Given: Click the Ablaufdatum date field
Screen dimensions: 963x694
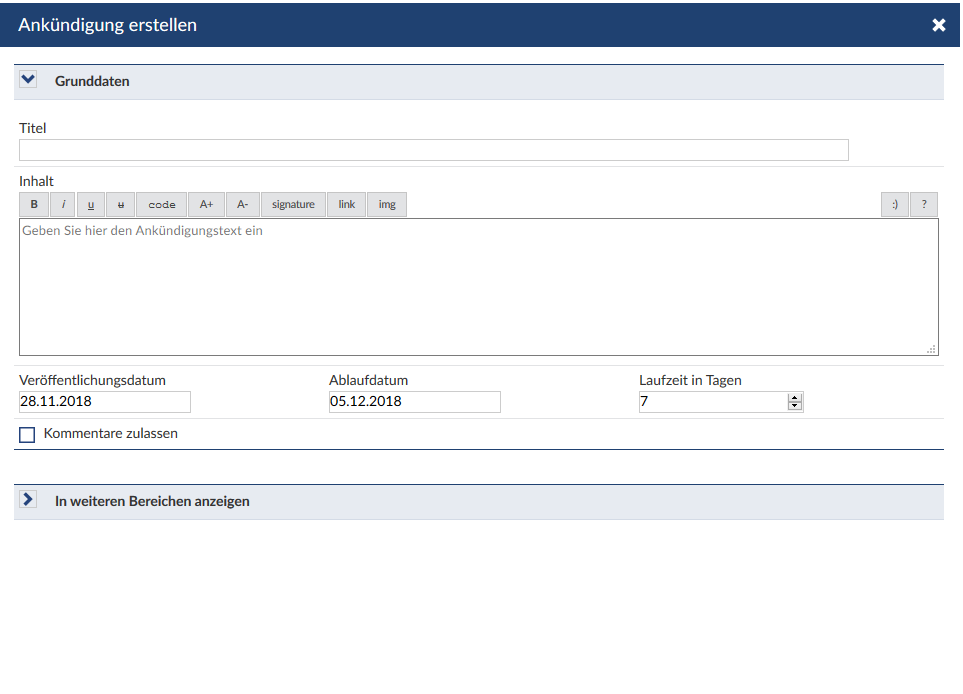Looking at the screenshot, I should pyautogui.click(x=414, y=402).
